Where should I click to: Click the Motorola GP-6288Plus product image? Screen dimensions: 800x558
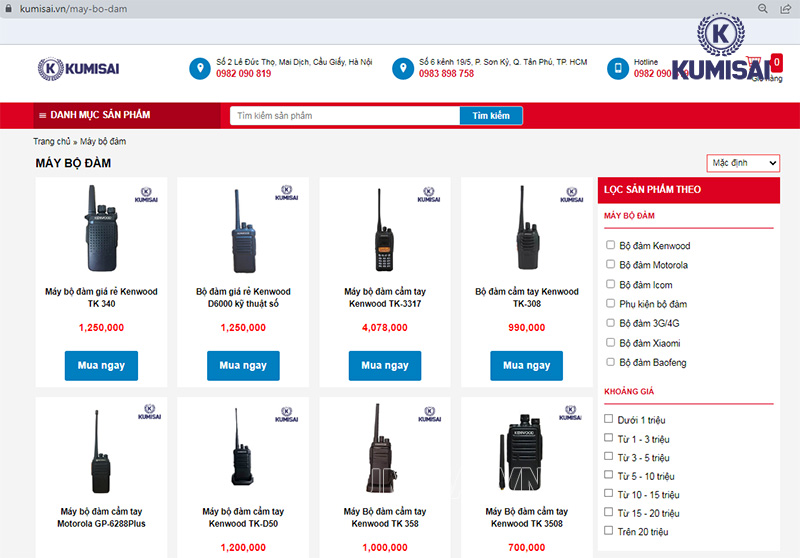100,451
